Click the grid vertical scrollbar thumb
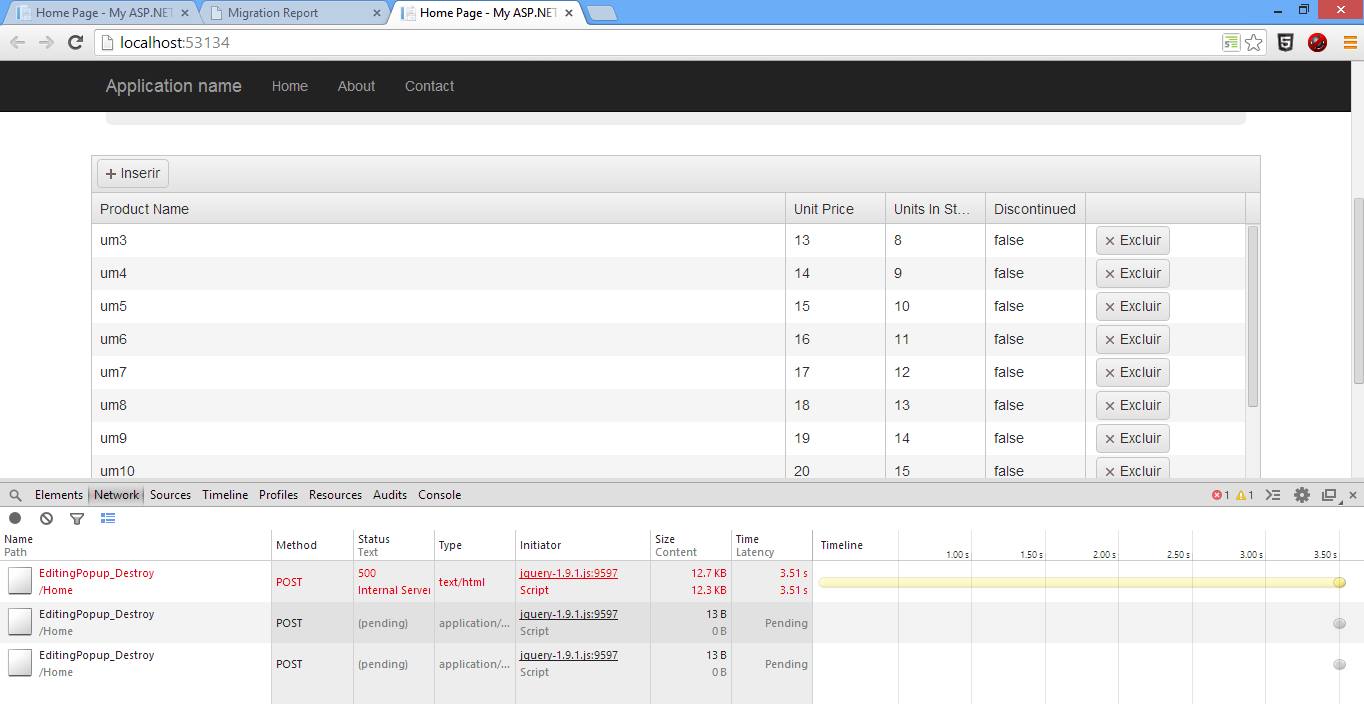1364x704 pixels. (x=1253, y=316)
